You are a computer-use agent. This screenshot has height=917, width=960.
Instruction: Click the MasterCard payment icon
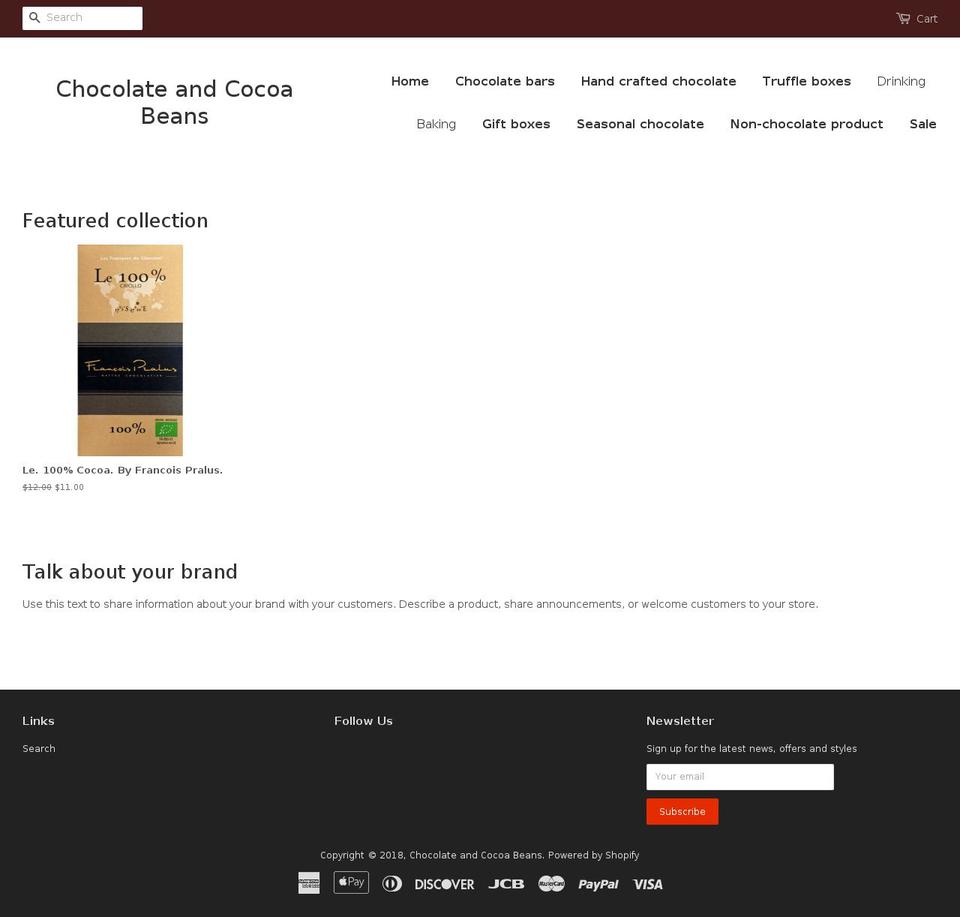click(x=551, y=884)
